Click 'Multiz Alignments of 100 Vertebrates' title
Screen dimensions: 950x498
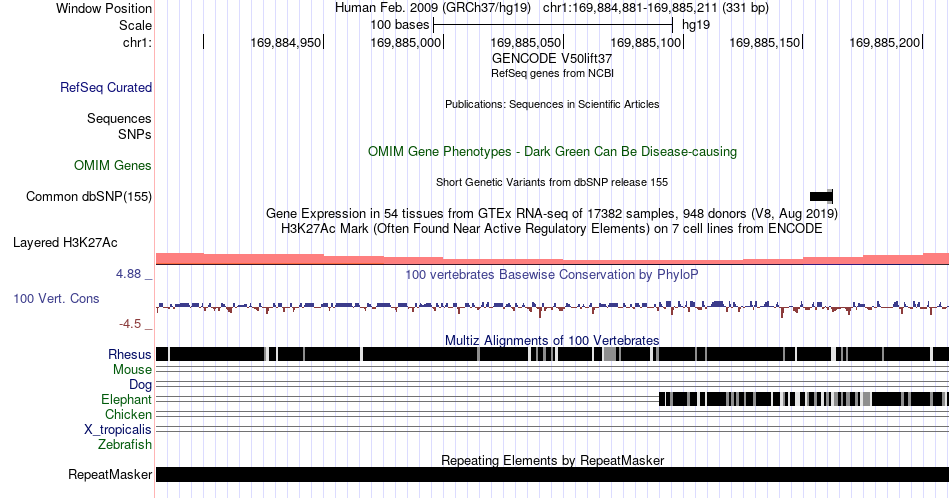pyautogui.click(x=552, y=340)
